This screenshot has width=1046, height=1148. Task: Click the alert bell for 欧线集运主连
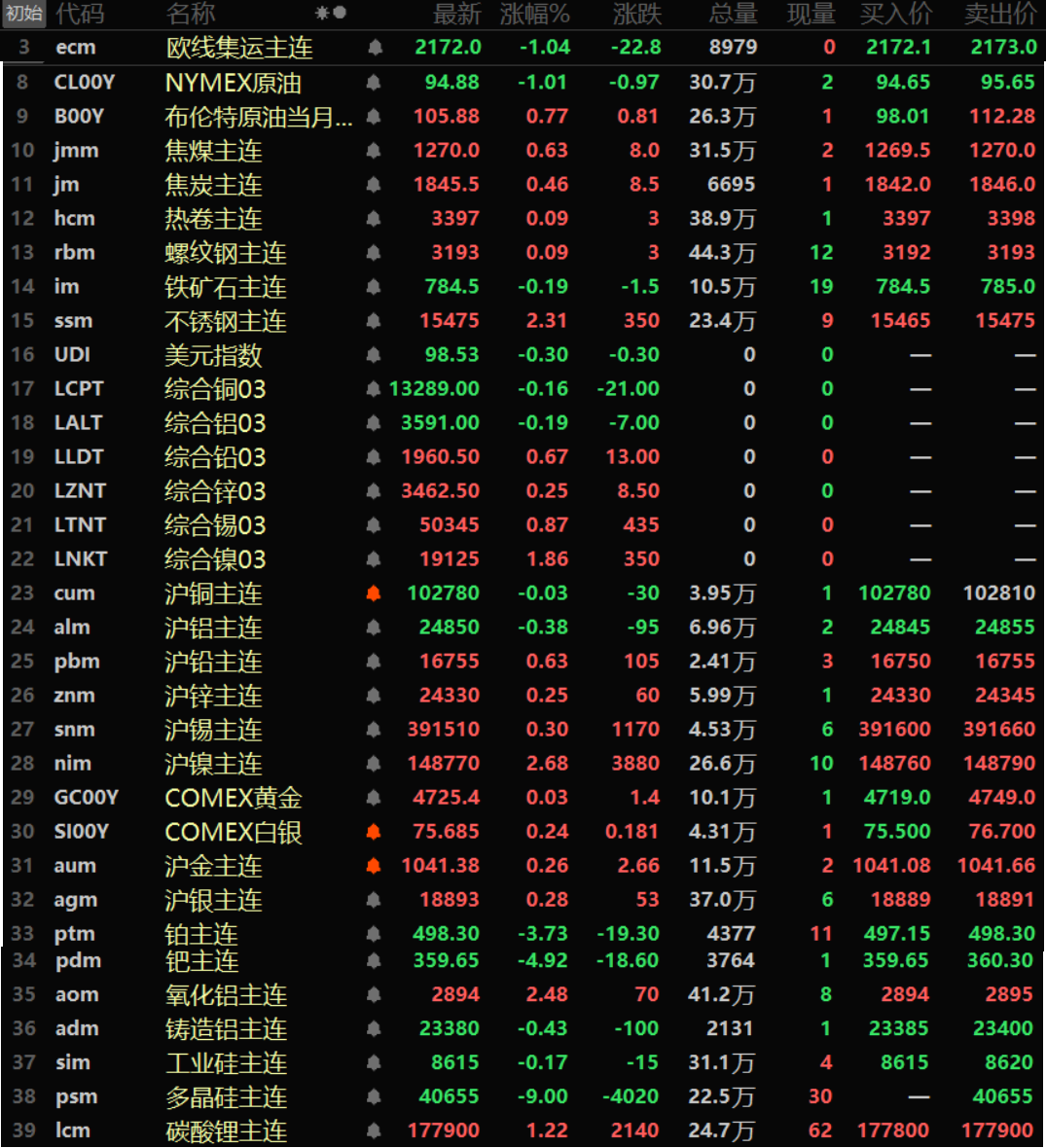tap(375, 48)
